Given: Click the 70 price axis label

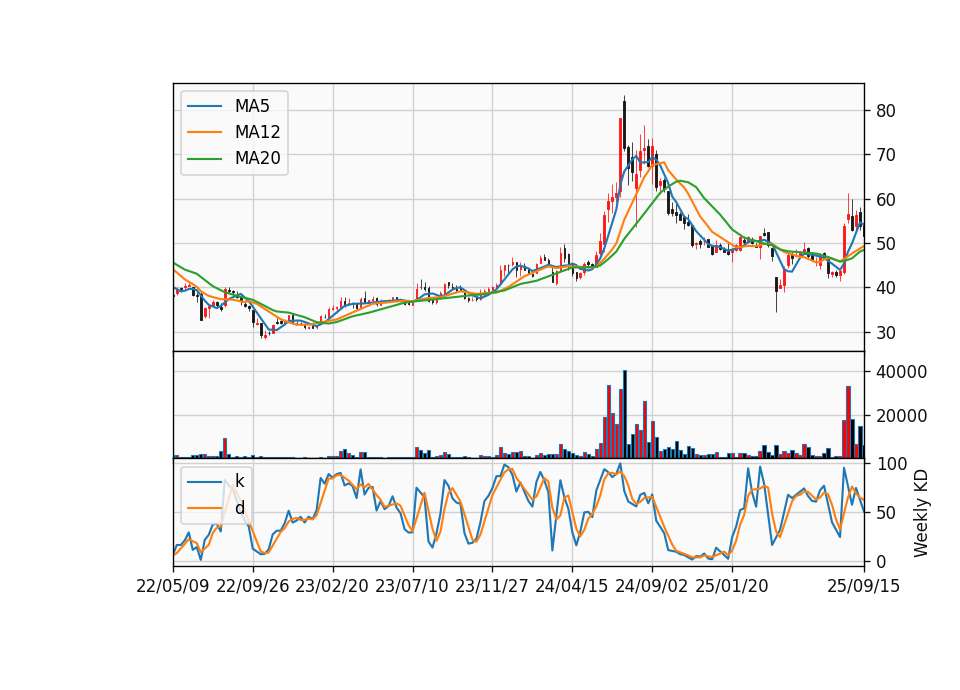Looking at the screenshot, I should pyautogui.click(x=886, y=155).
